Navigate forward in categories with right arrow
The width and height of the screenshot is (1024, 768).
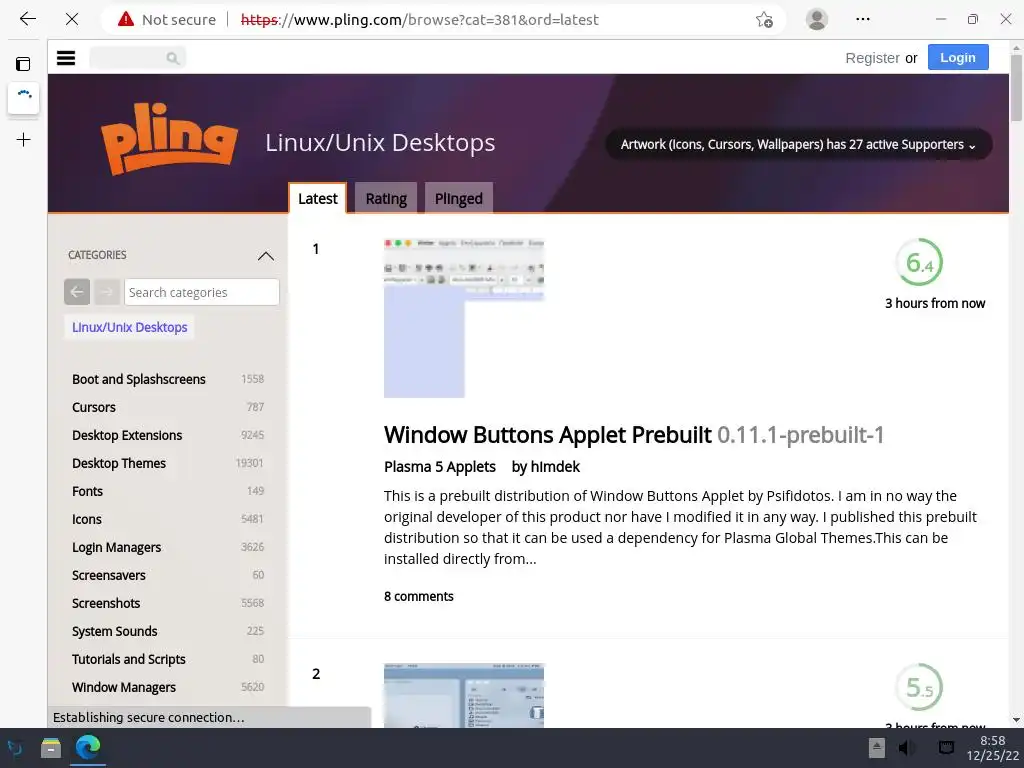tap(107, 292)
